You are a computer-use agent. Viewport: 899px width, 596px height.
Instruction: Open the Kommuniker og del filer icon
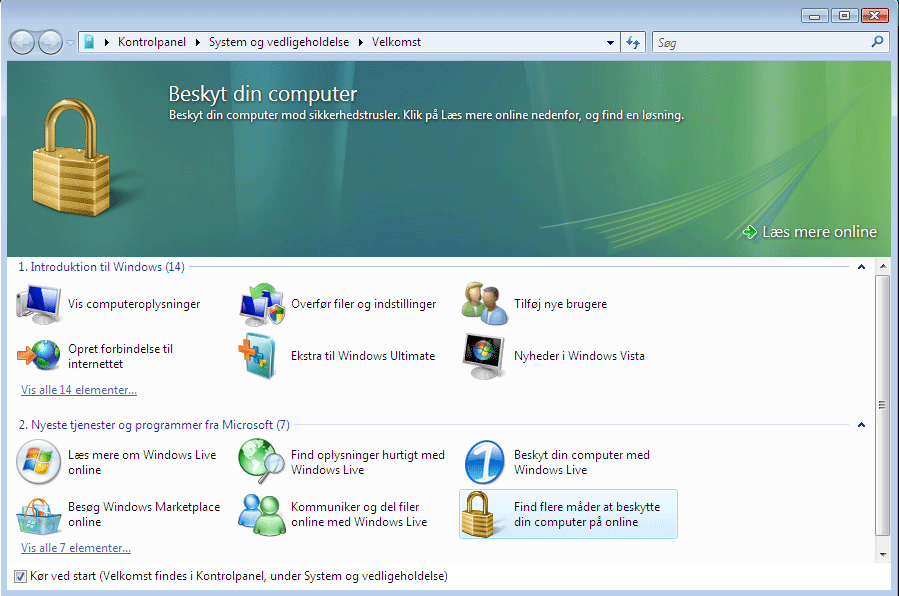[262, 514]
